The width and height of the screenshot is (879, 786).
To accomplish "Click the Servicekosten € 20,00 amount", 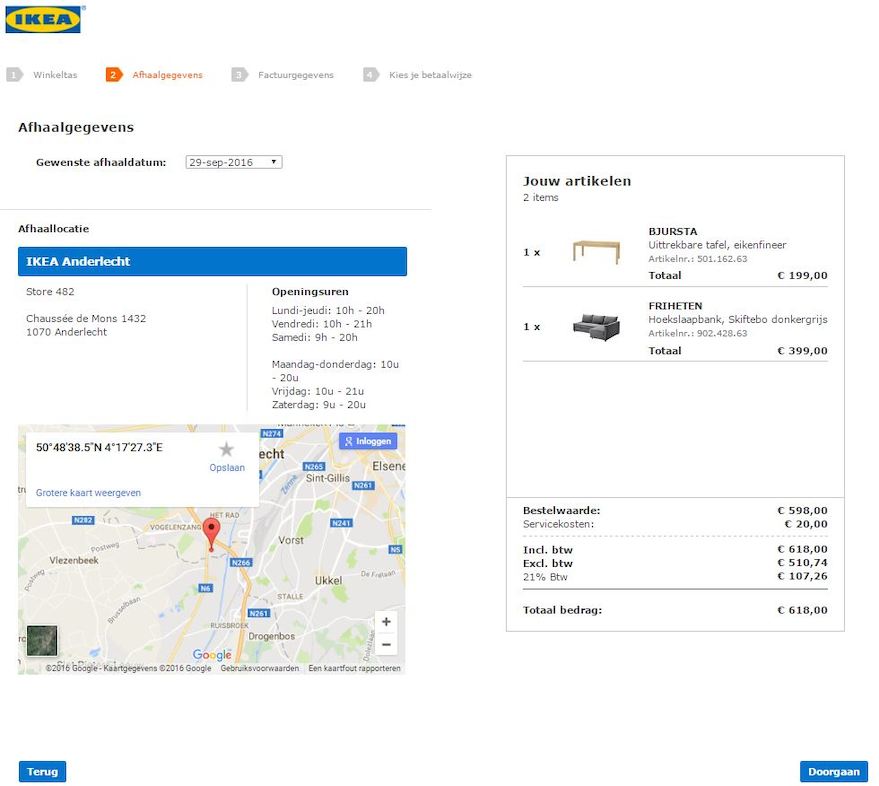I will [x=806, y=524].
